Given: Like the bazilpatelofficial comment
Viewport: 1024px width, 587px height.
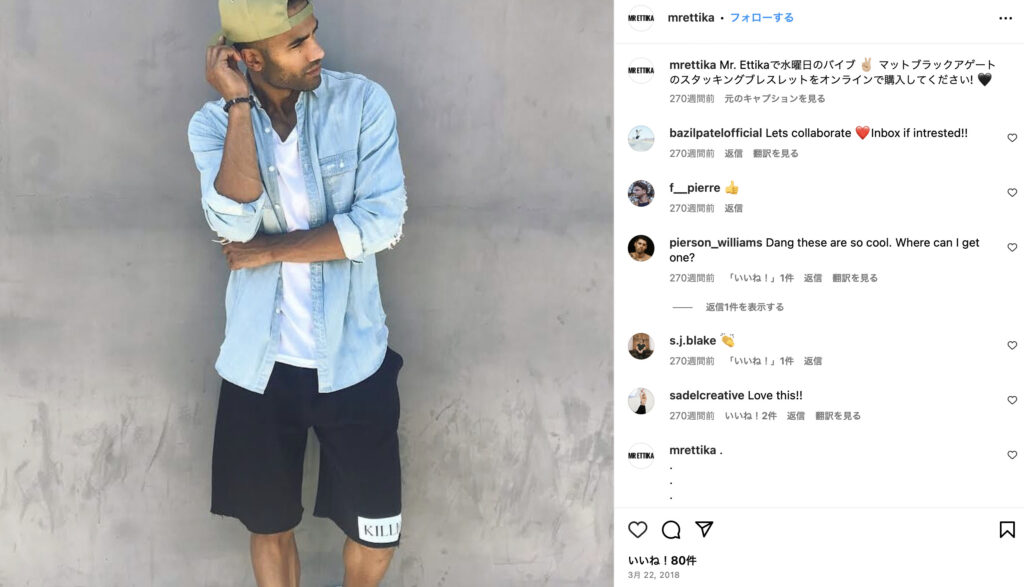Looking at the screenshot, I should [1012, 138].
